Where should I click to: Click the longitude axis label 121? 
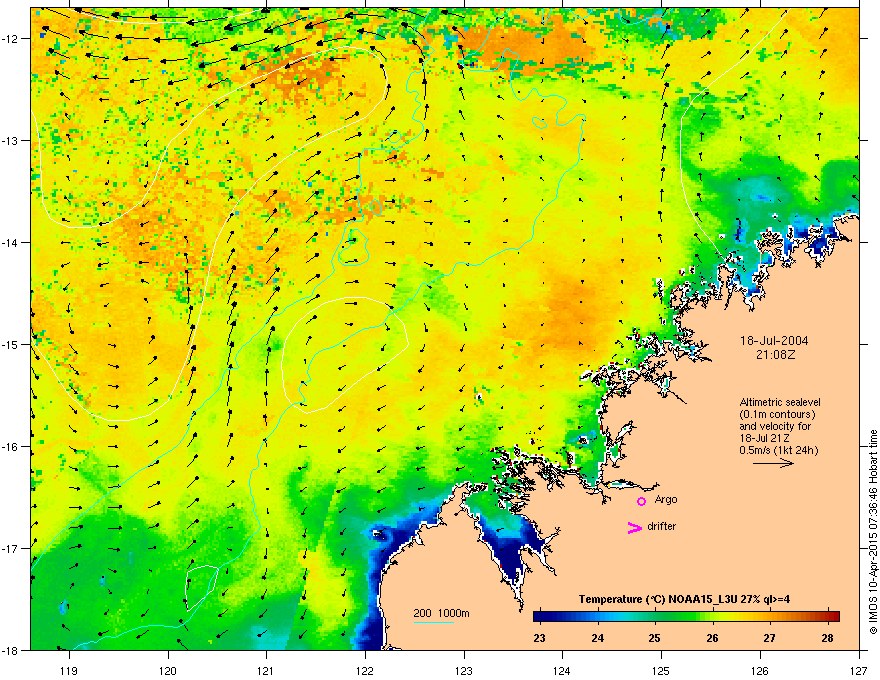pos(266,670)
